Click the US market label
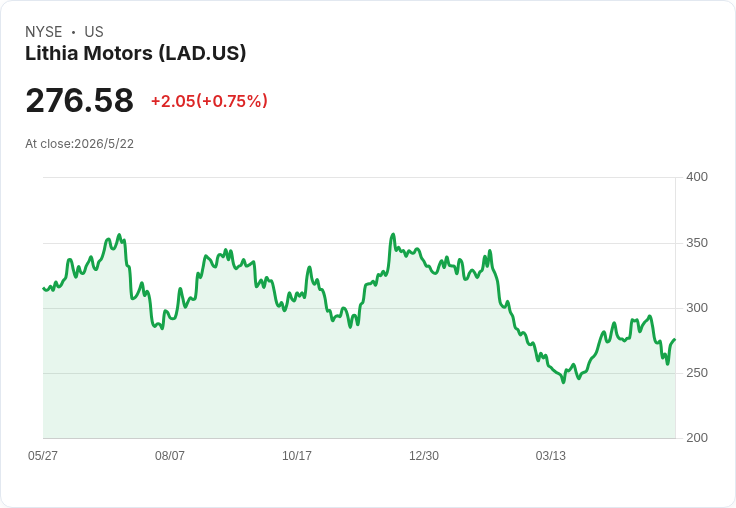Image resolution: width=736 pixels, height=508 pixels. pos(94,32)
